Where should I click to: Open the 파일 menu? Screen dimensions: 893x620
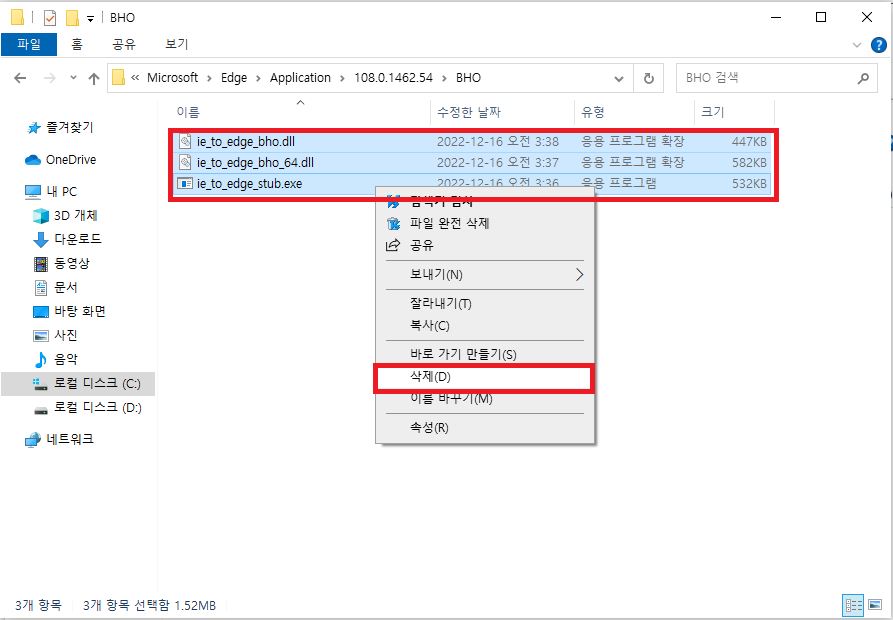coord(29,44)
